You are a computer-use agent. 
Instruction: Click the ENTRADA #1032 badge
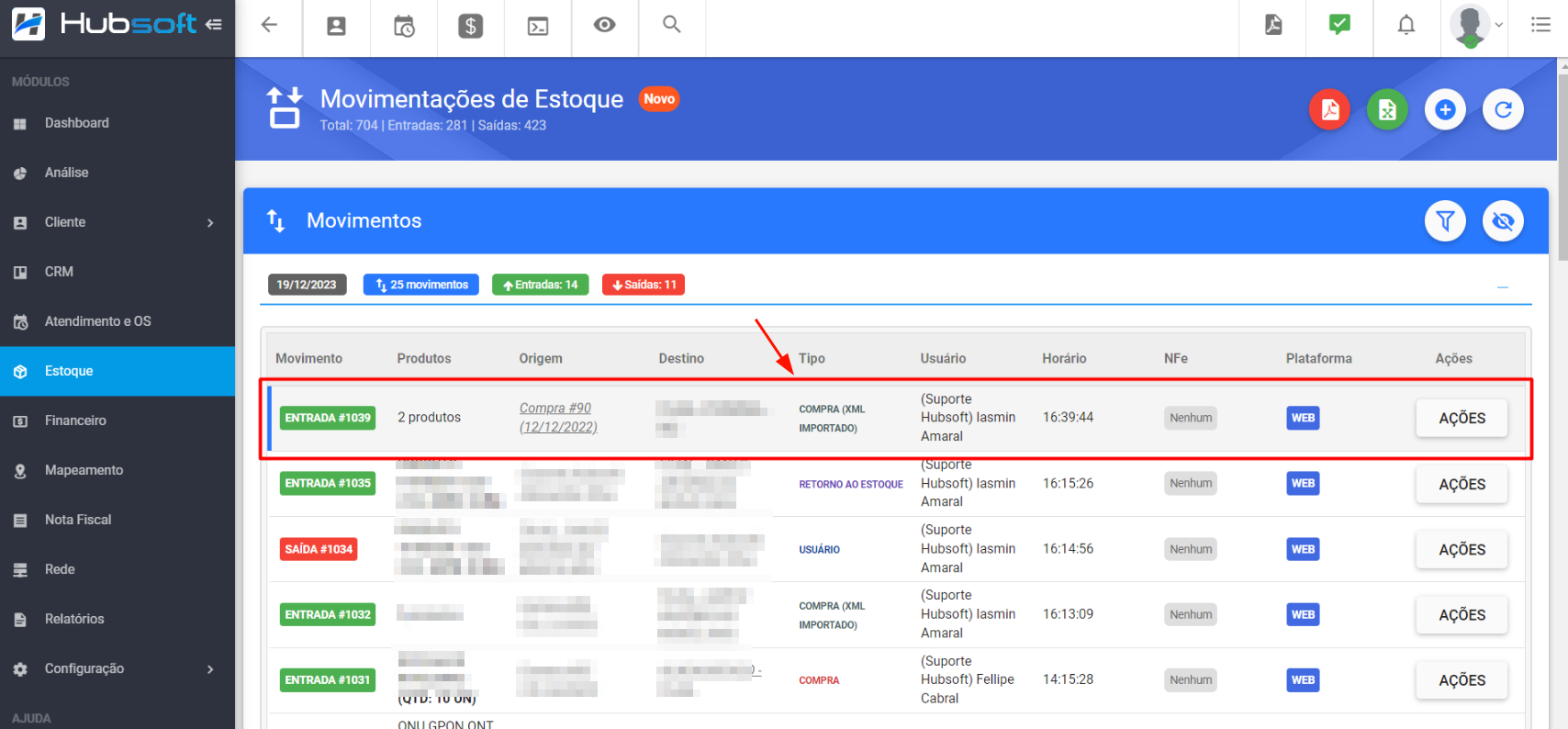point(328,614)
